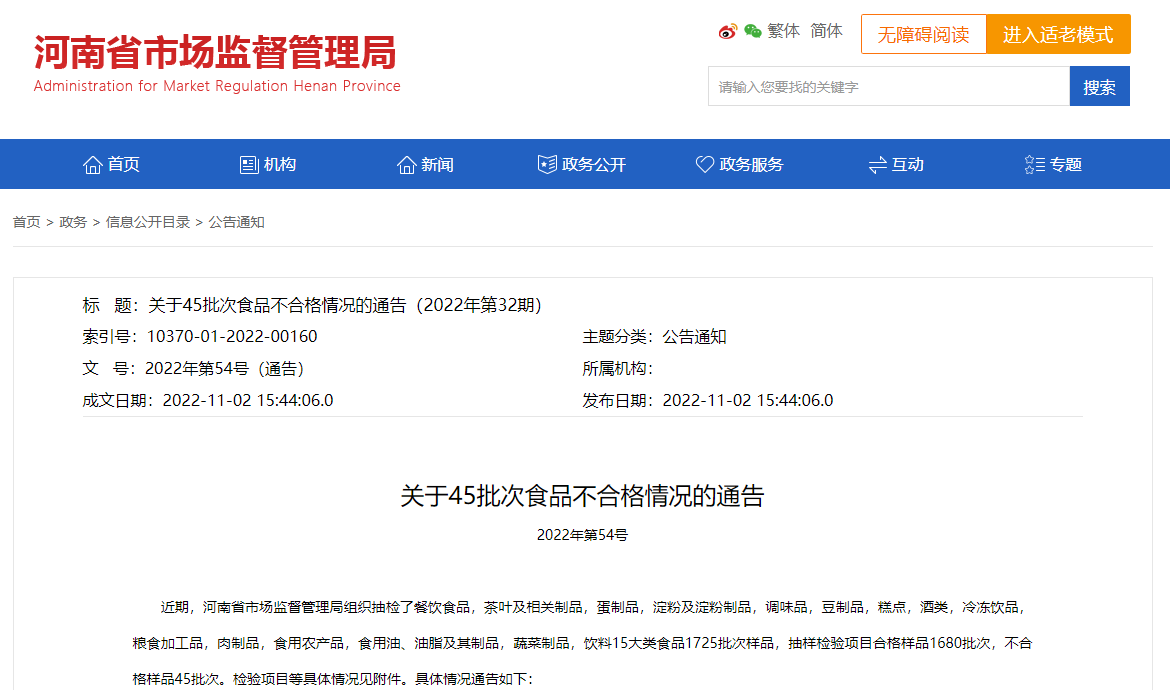This screenshot has width=1170, height=690.
Task: Click the 搜索 search button
Action: [x=1099, y=87]
